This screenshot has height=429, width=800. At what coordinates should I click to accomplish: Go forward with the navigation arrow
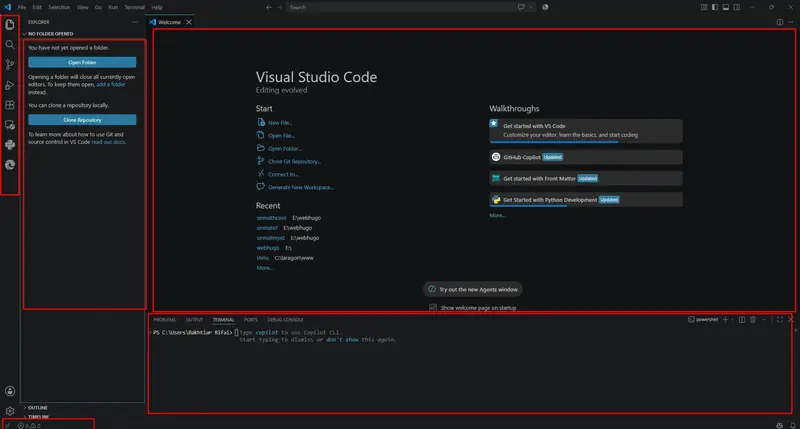click(280, 7)
